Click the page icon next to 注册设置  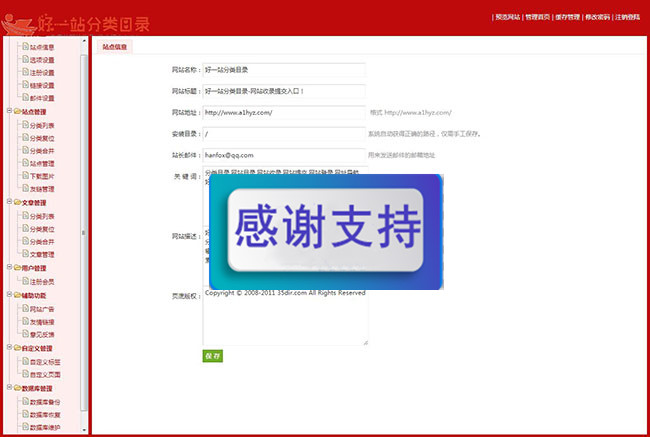pos(25,72)
